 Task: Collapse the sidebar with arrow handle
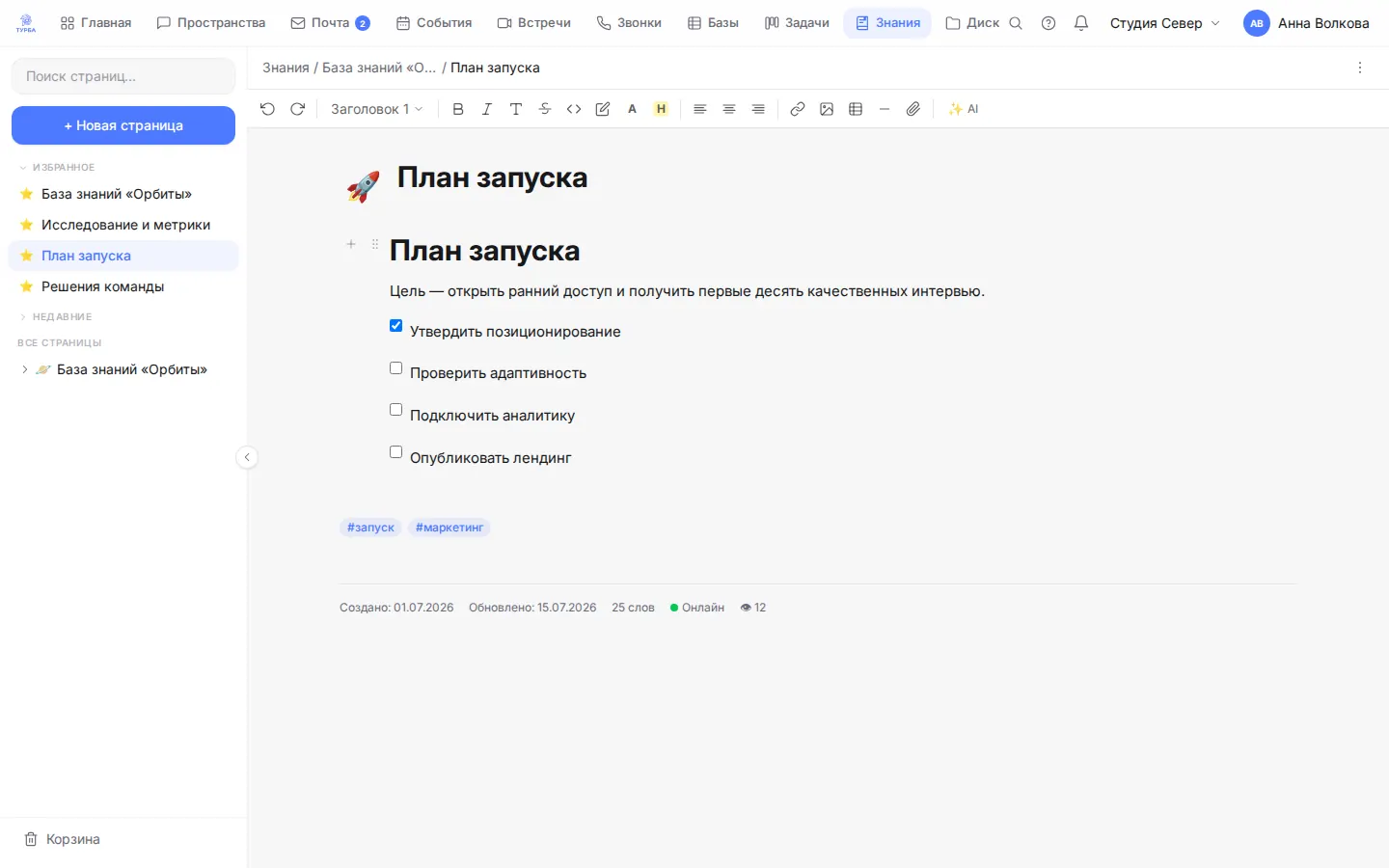pyautogui.click(x=247, y=457)
